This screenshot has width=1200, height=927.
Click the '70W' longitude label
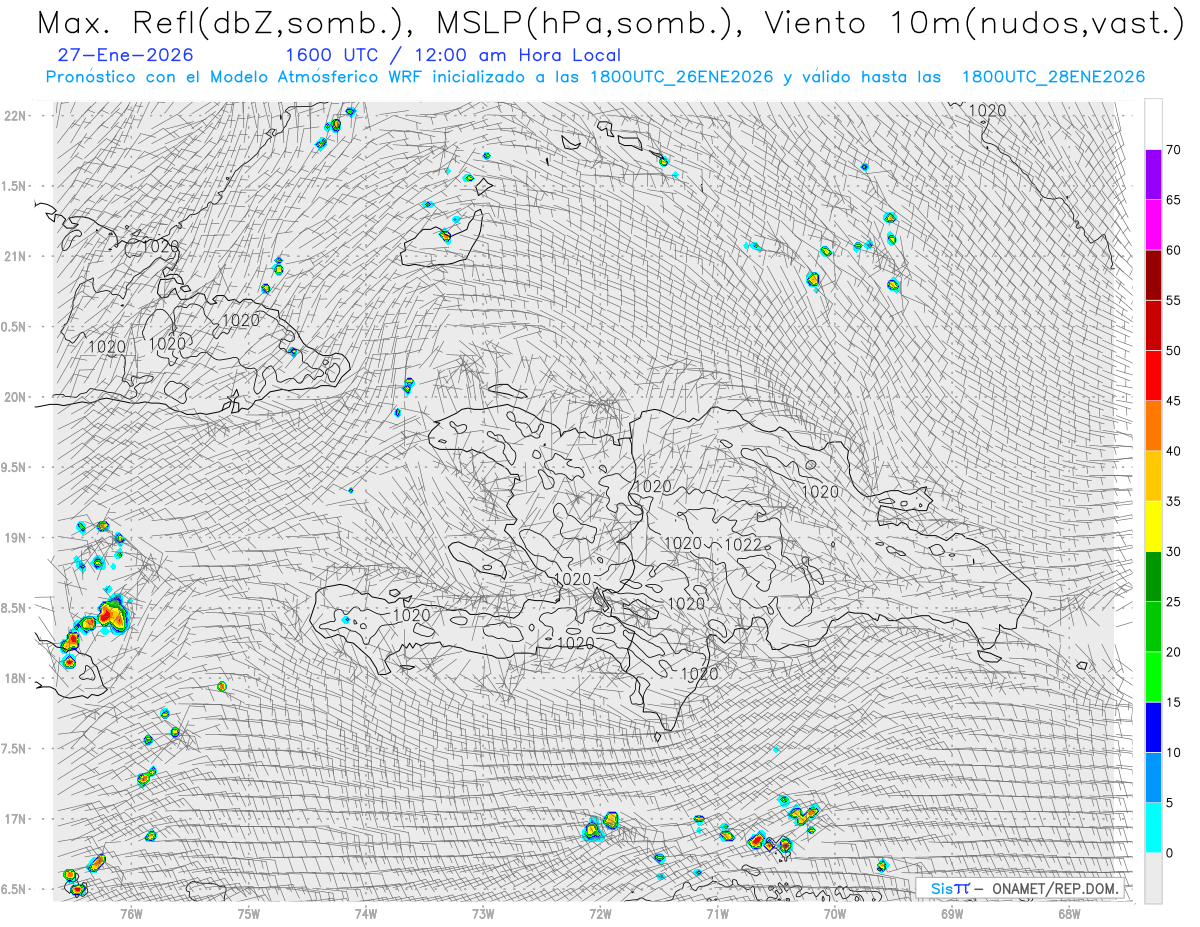point(834,913)
